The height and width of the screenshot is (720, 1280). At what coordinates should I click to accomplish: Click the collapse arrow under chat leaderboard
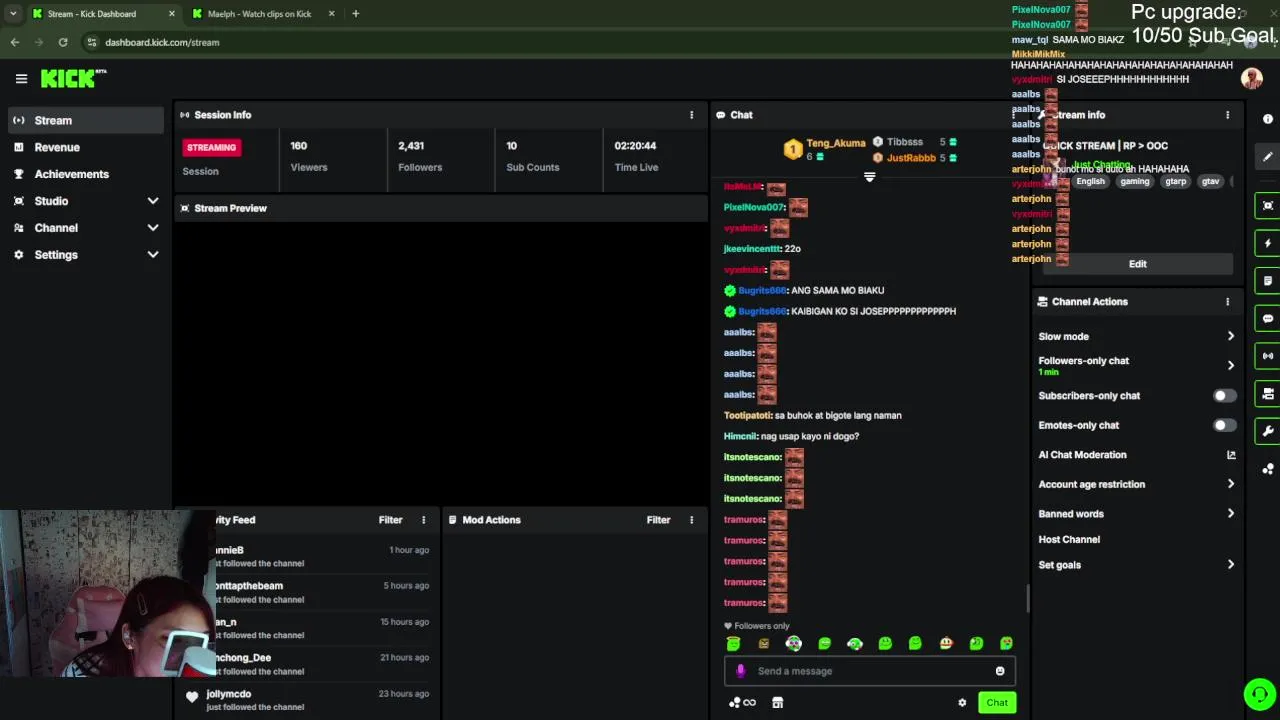[x=869, y=177]
